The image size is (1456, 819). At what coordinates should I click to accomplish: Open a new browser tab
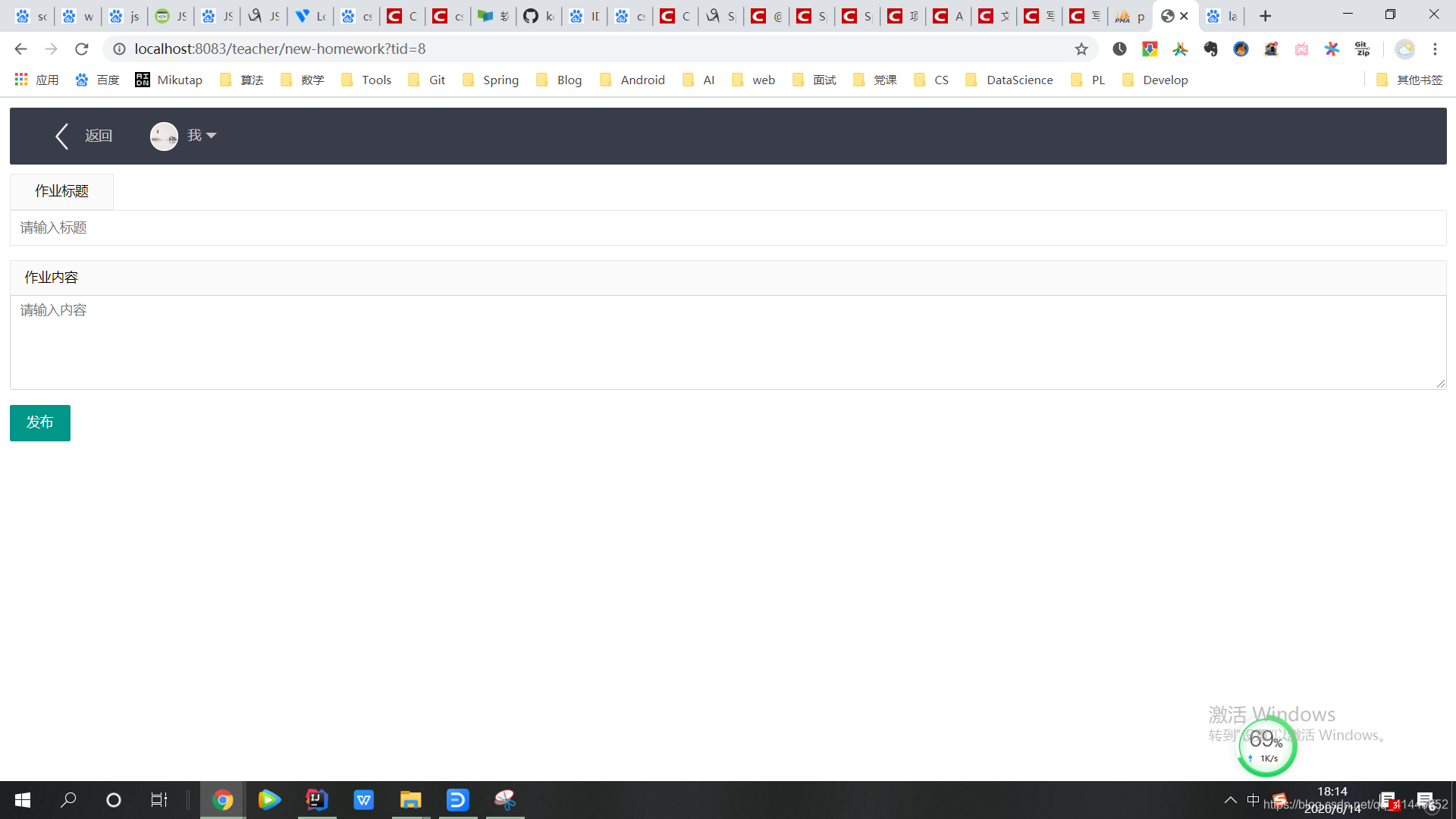coord(1265,16)
